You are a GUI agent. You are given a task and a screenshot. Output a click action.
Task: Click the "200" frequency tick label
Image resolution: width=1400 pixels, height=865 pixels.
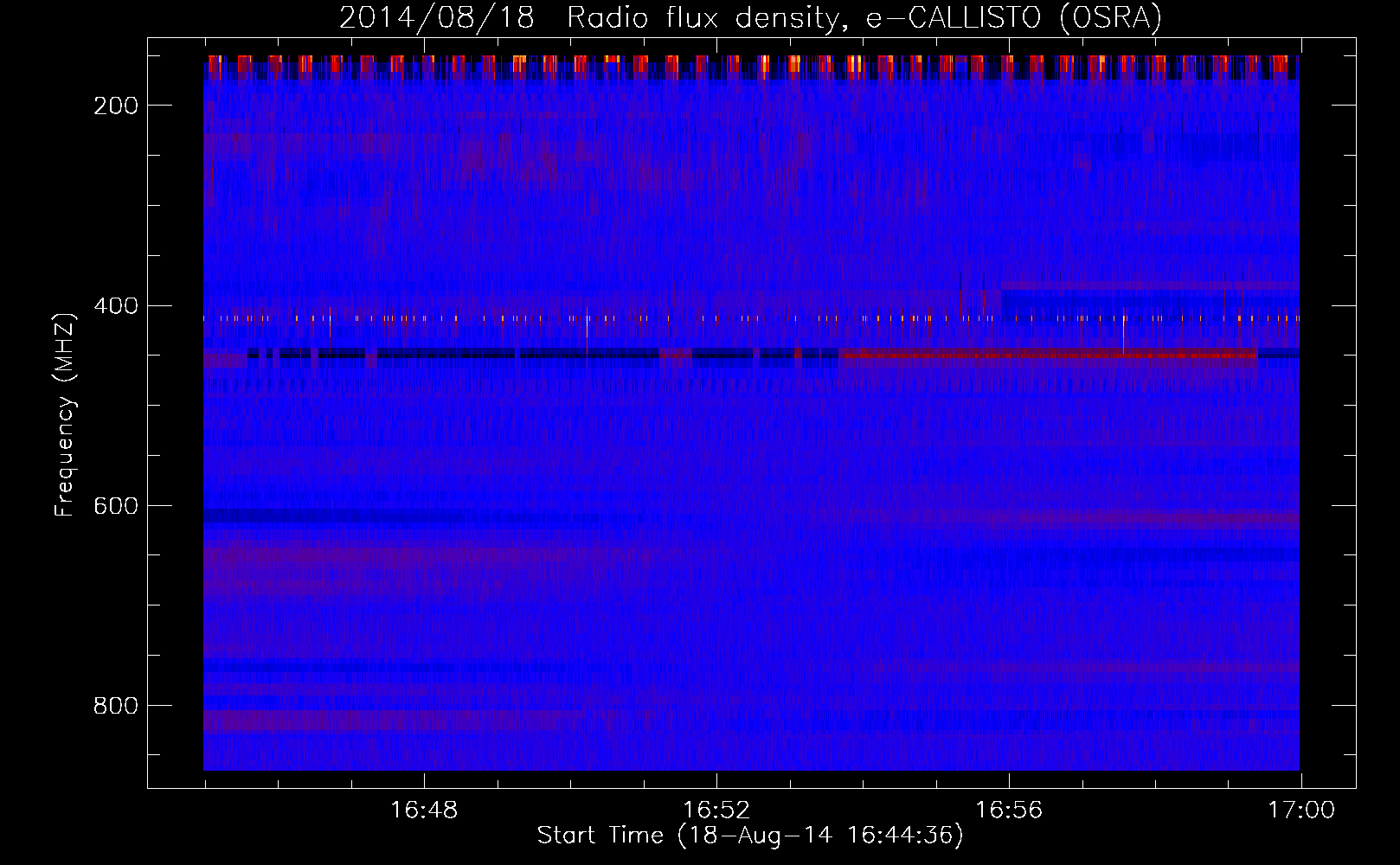pyautogui.click(x=115, y=106)
